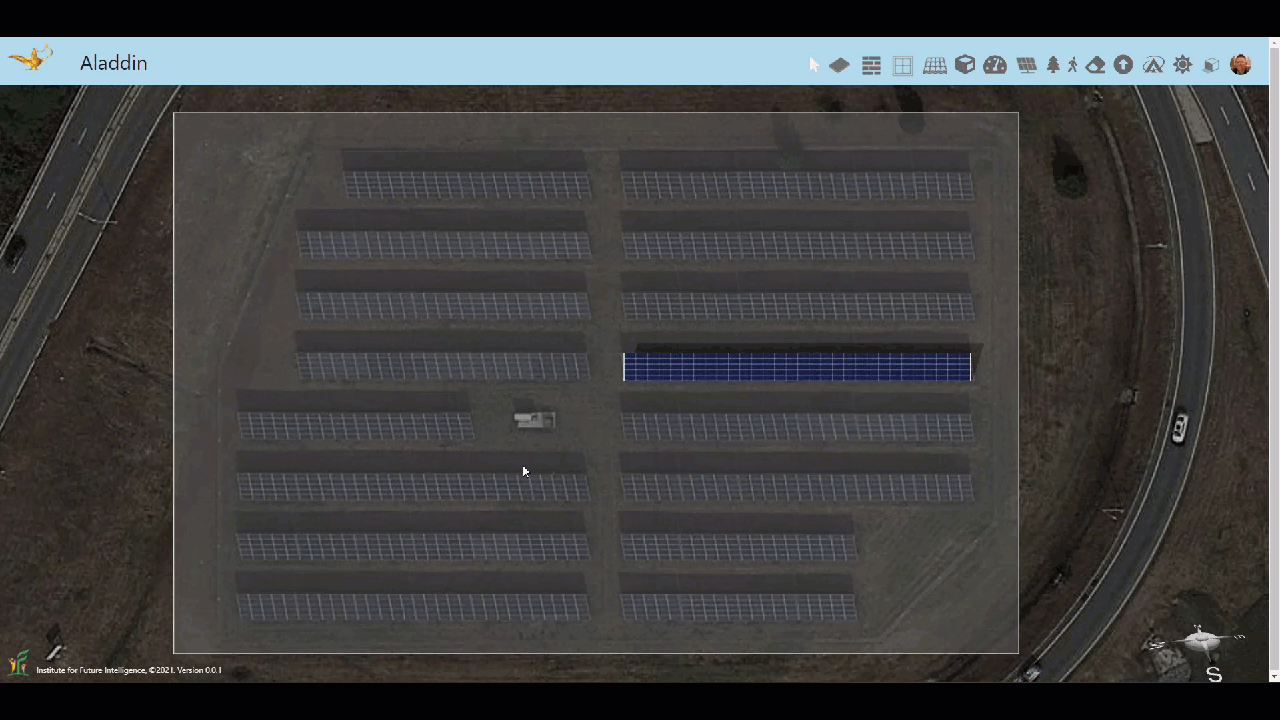Select the Foundation tool in the toolbar
Viewport: 1280px width, 720px height.
click(839, 65)
